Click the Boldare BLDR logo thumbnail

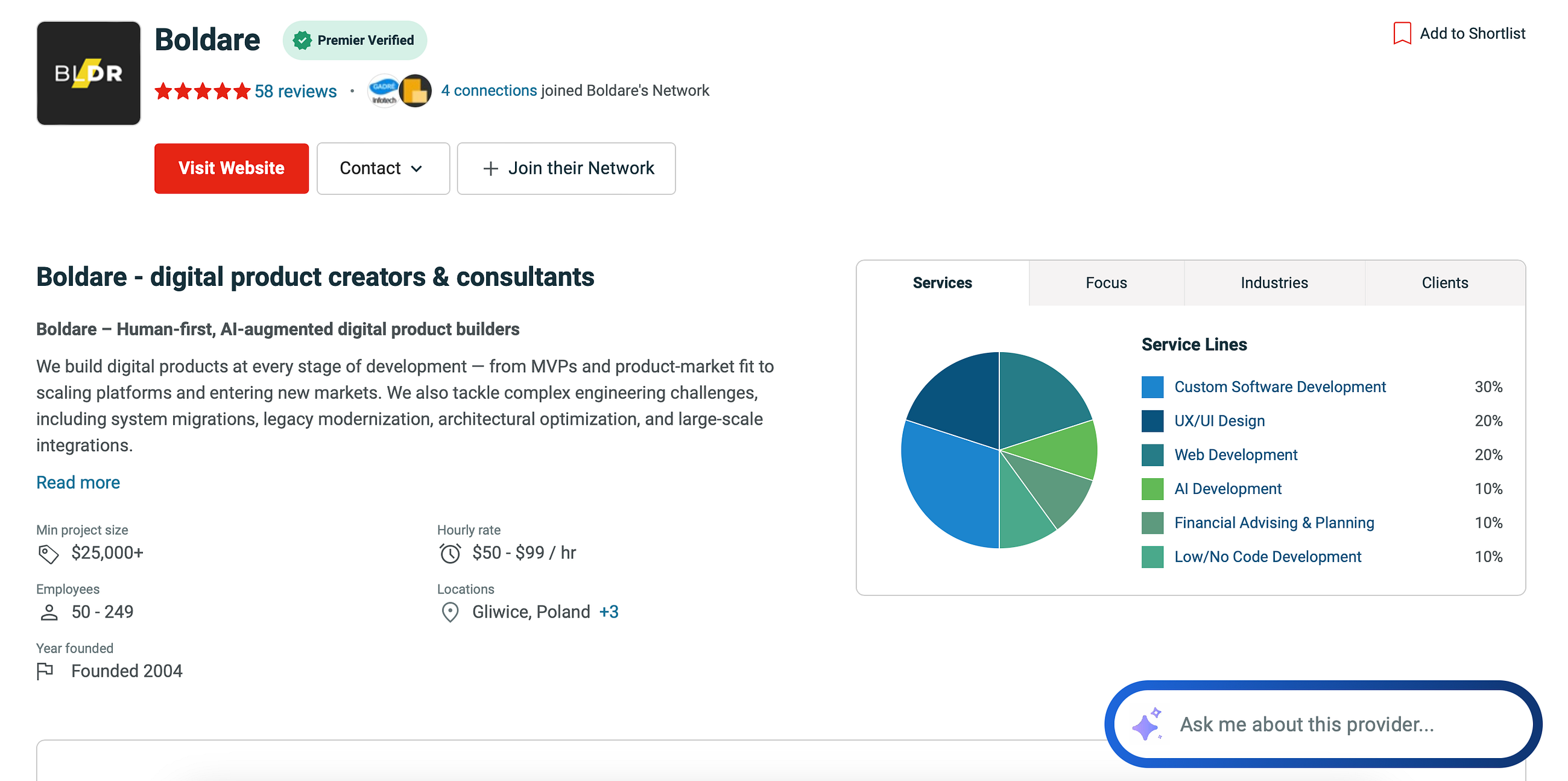(88, 73)
